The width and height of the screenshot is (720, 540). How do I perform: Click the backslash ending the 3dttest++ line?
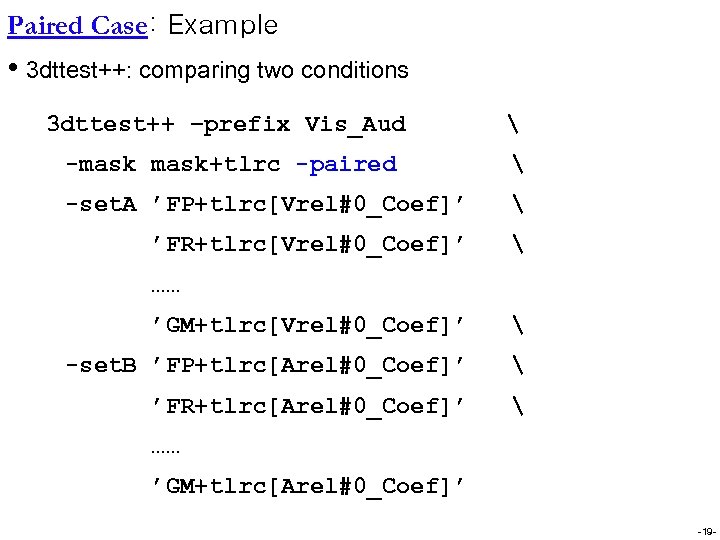coord(513,125)
